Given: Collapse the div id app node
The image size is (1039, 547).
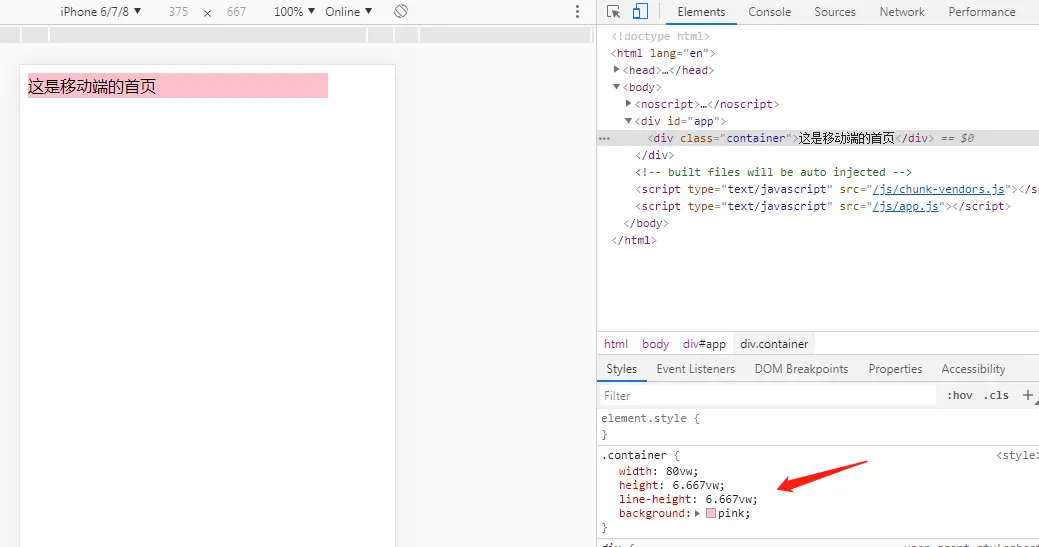Looking at the screenshot, I should tap(628, 121).
